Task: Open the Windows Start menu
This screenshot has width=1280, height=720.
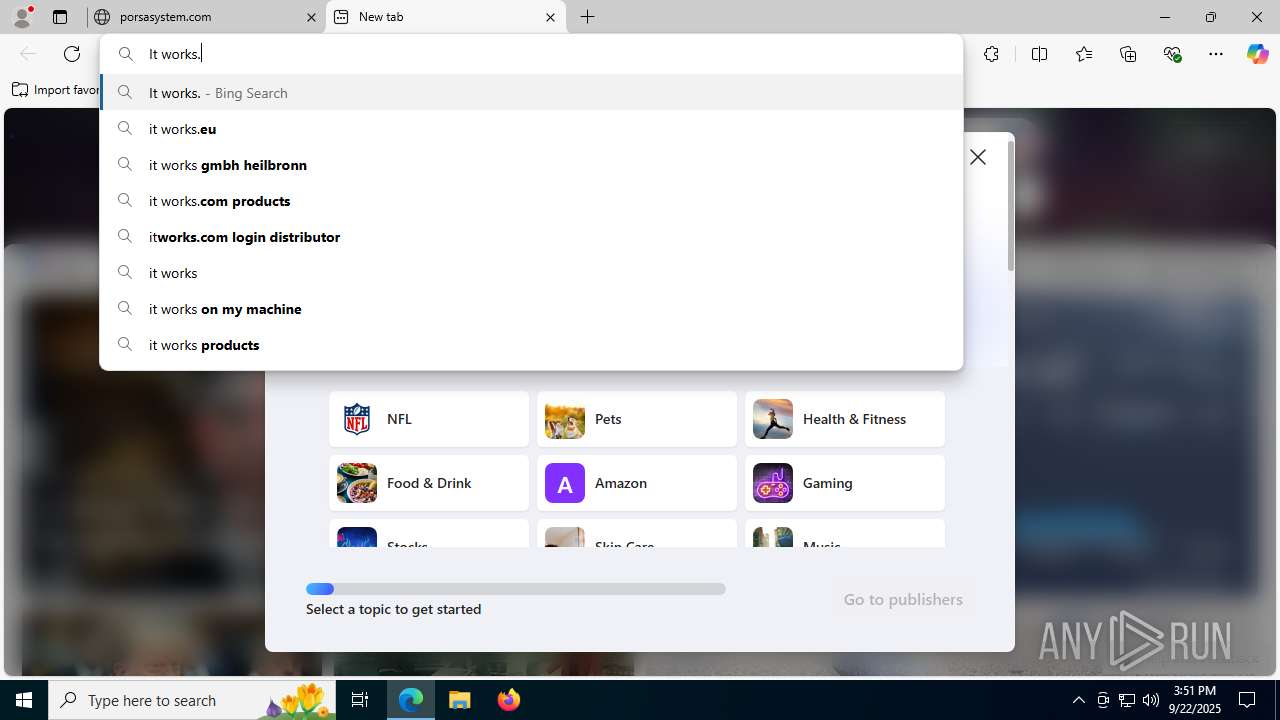Action: tap(24, 700)
